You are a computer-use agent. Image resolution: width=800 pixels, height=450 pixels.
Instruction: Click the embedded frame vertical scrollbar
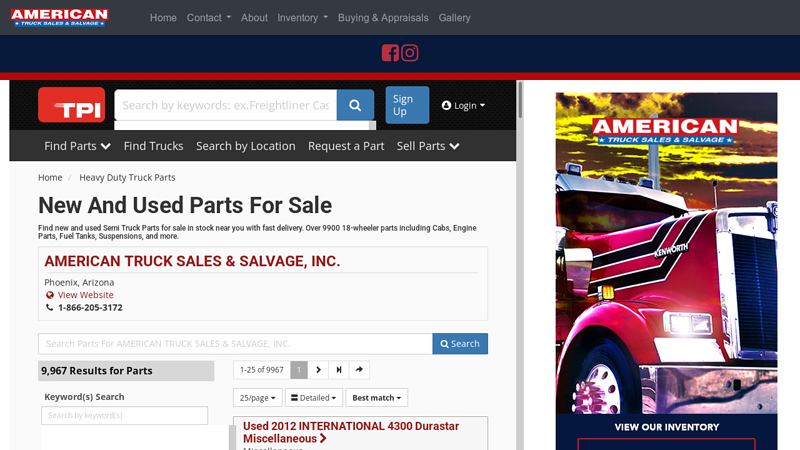[520, 99]
